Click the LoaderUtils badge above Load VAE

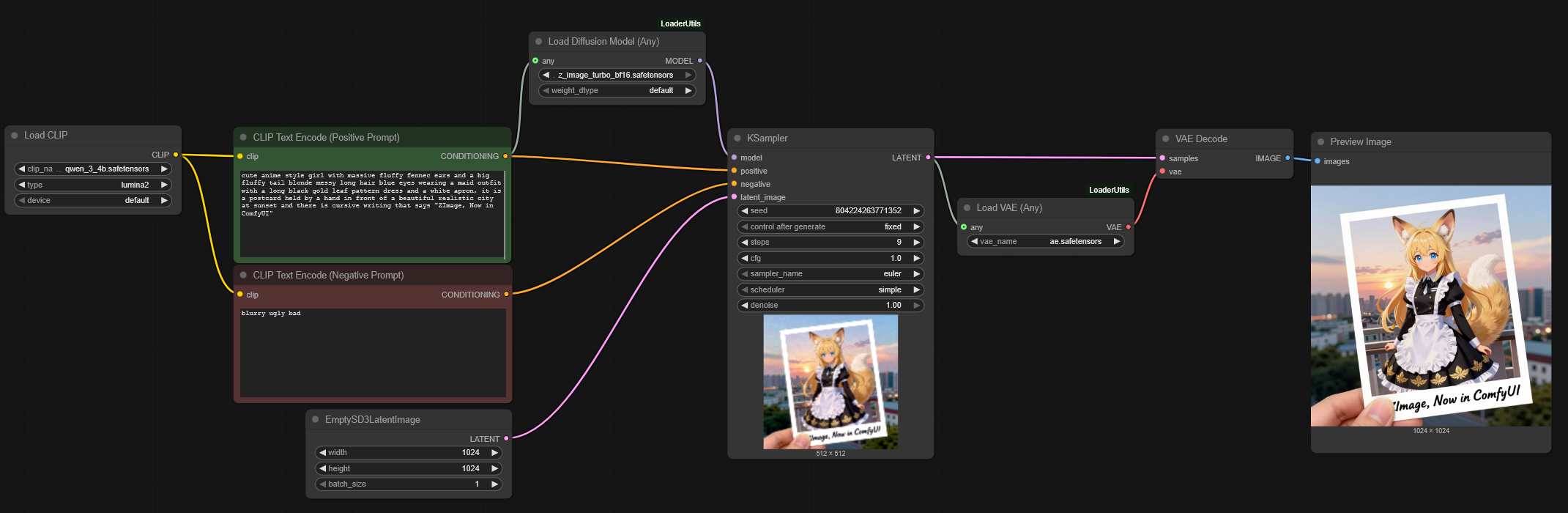[x=1109, y=191]
